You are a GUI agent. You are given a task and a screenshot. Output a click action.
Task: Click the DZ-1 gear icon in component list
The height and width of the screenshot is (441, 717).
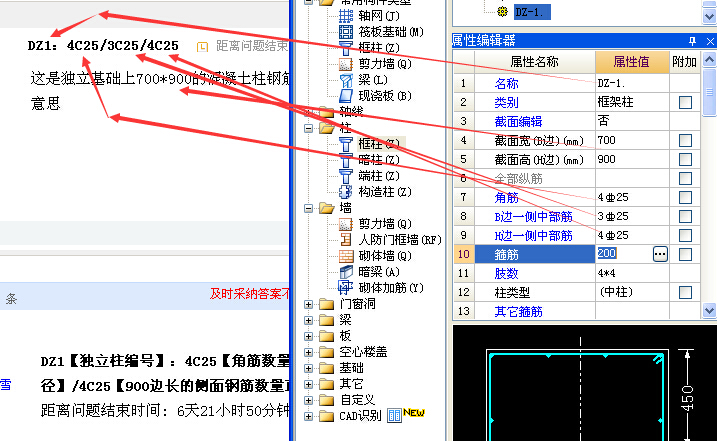pos(503,12)
